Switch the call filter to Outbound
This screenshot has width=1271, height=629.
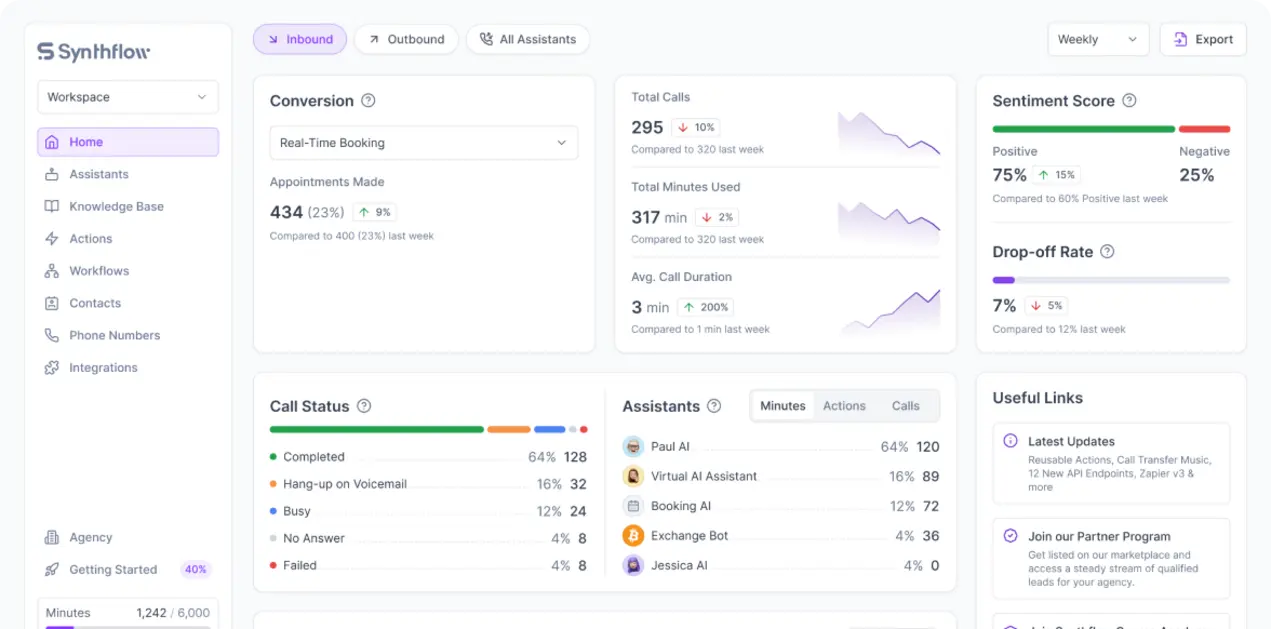point(406,39)
